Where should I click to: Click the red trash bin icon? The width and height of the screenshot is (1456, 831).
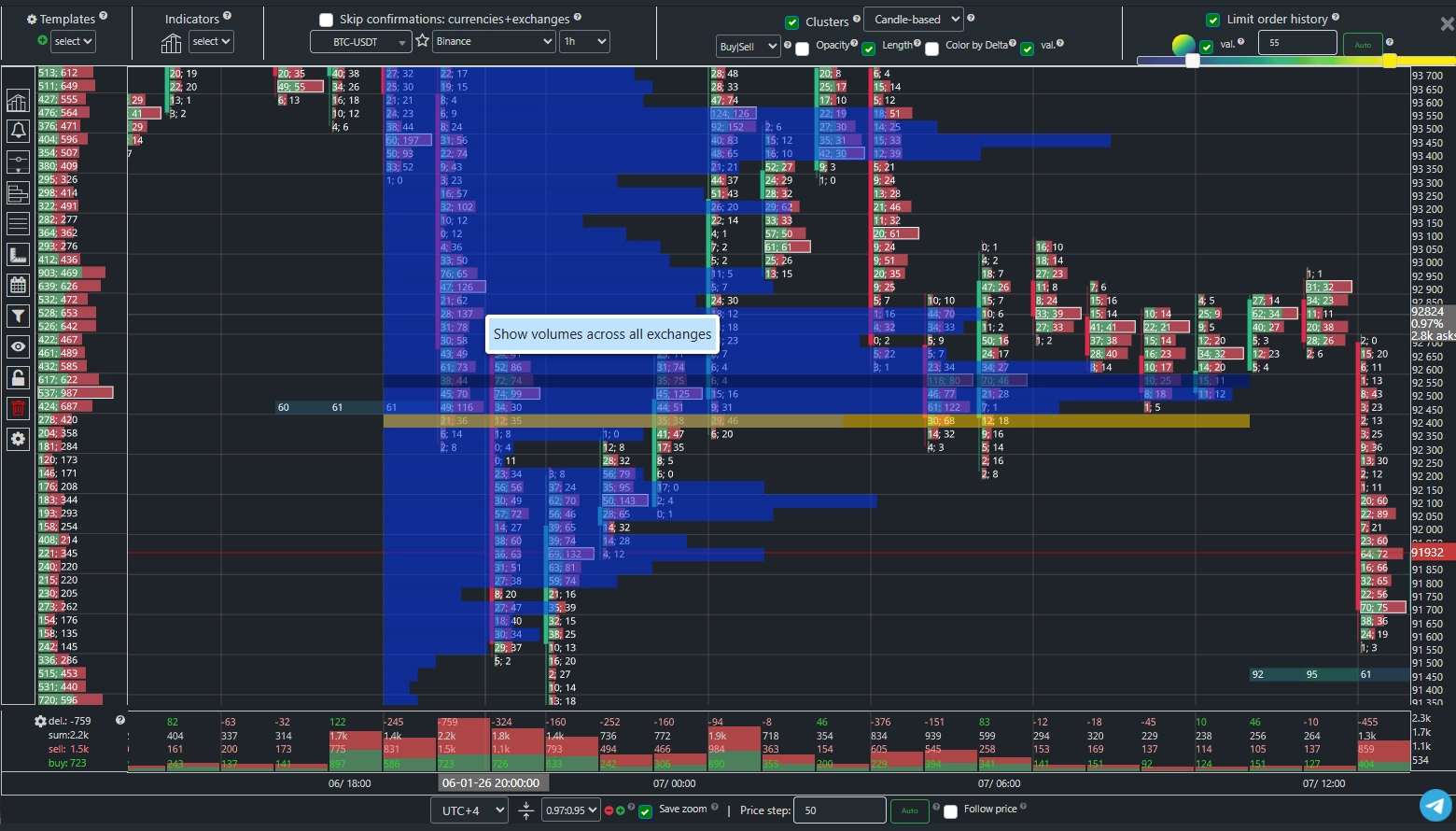pos(18,408)
